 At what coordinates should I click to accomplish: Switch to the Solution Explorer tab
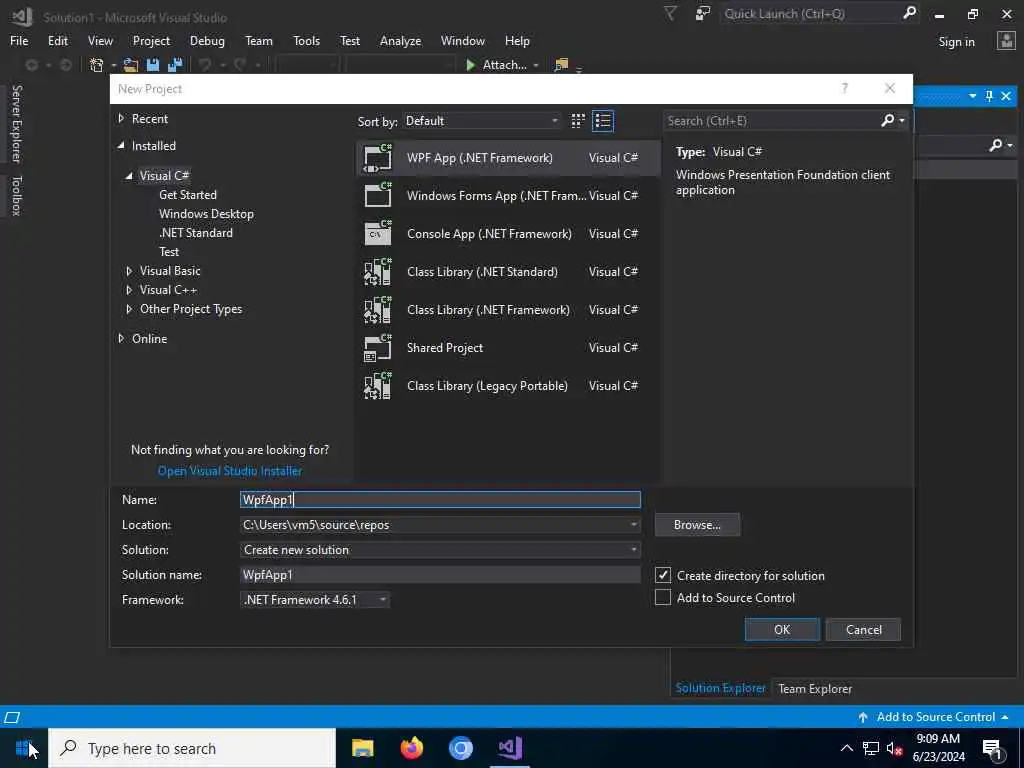pos(720,688)
